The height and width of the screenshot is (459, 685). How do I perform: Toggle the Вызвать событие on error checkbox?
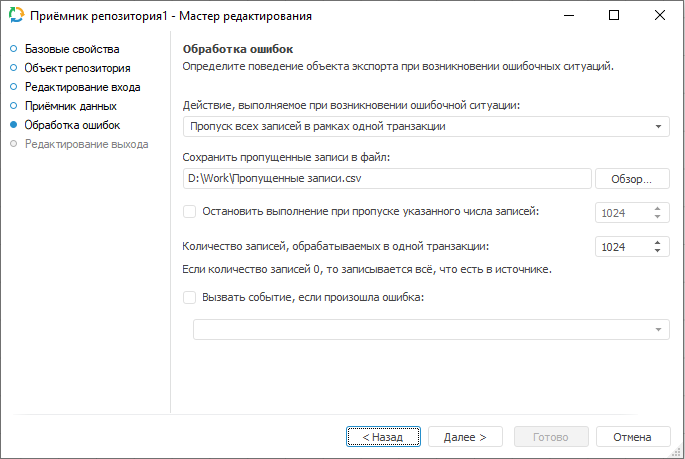[190, 296]
